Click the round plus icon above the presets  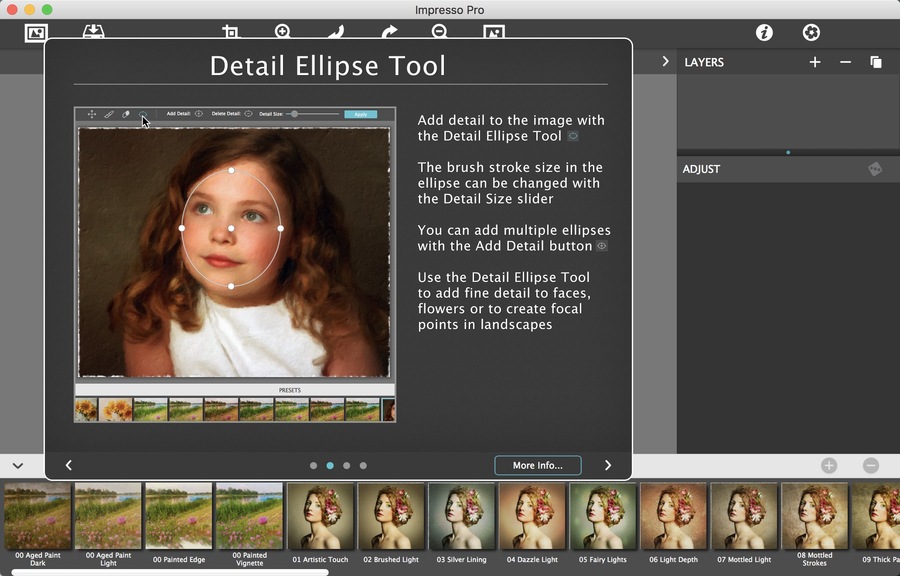point(829,465)
